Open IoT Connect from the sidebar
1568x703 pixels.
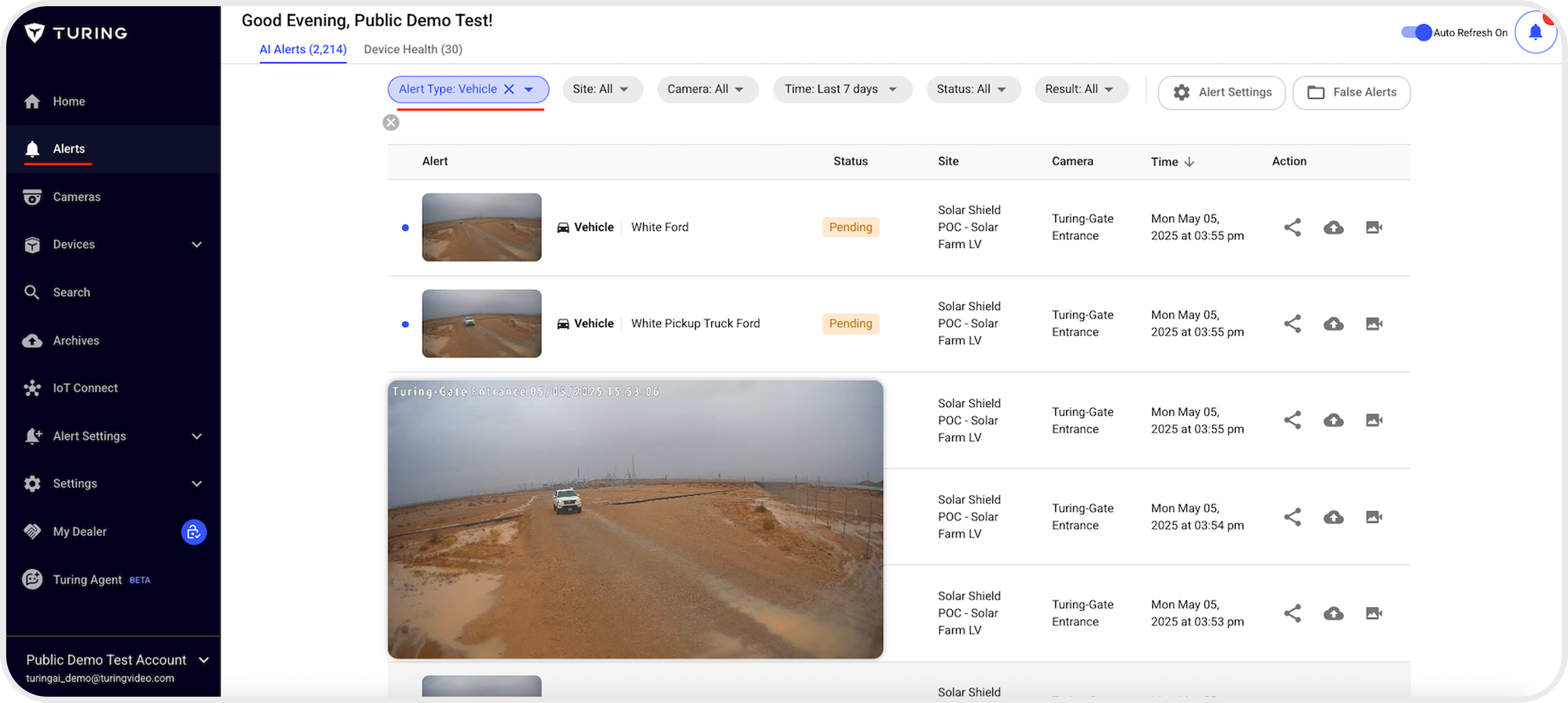(85, 388)
